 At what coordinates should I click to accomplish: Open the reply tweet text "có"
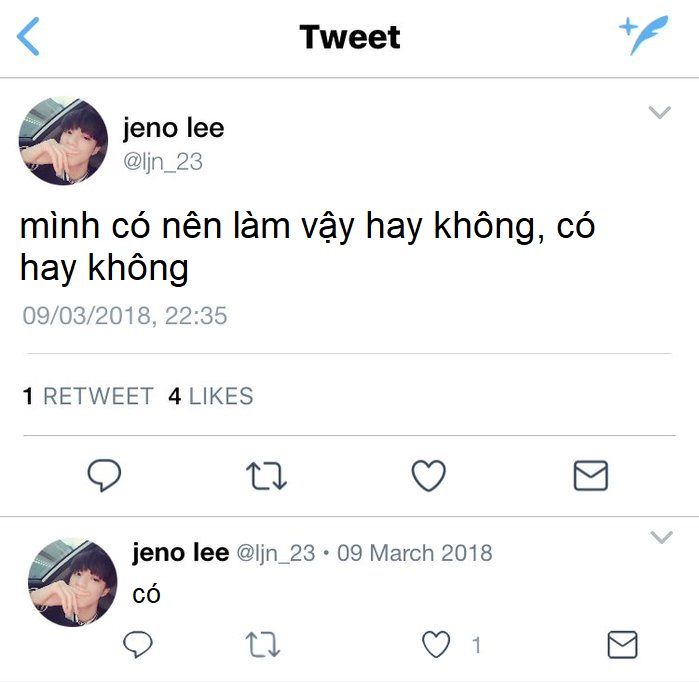(x=146, y=594)
